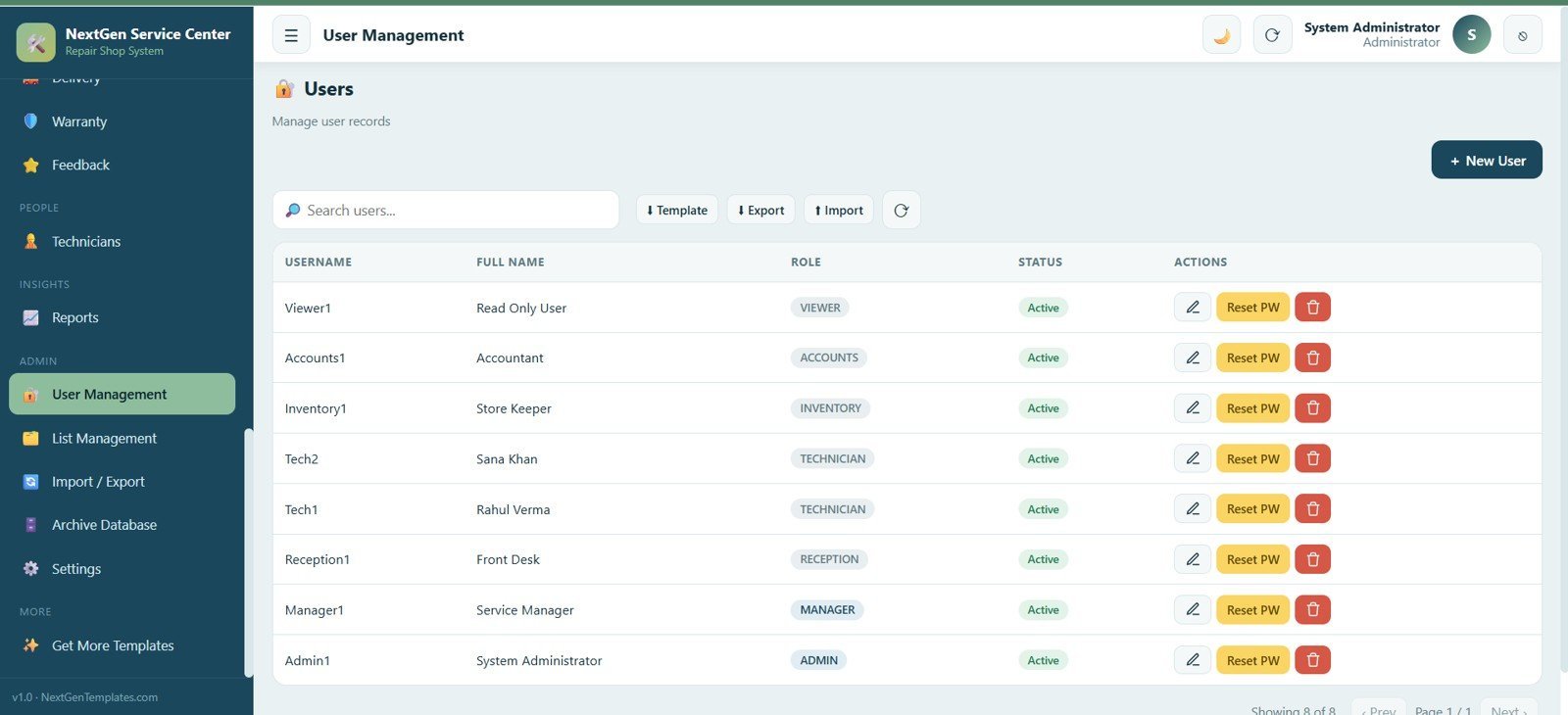This screenshot has width=1568, height=715.
Task: Click the ROLE column header
Action: click(806, 262)
